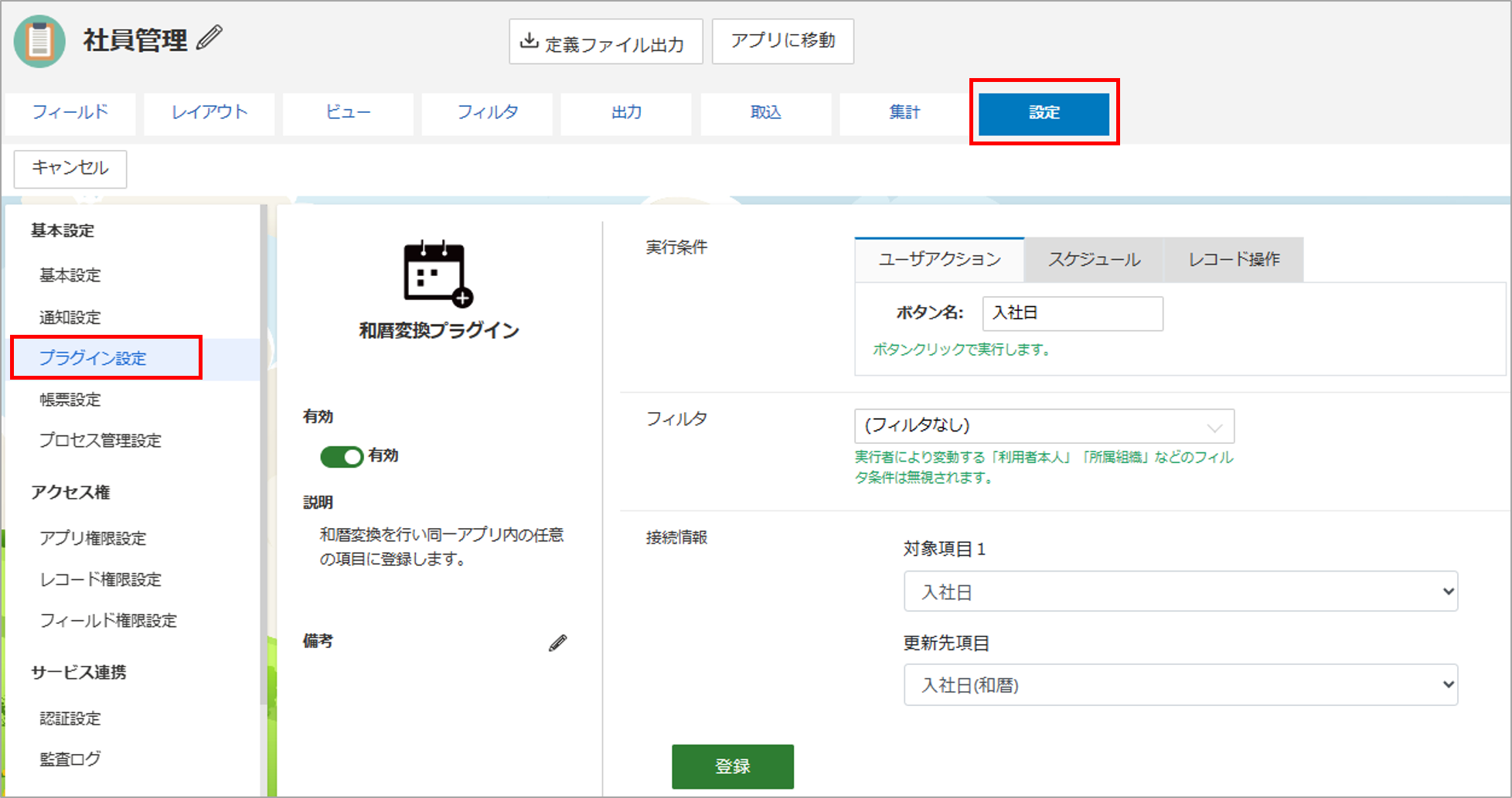This screenshot has width=1512, height=798.
Task: Click the アクセス権 section header
Action: coord(70,493)
